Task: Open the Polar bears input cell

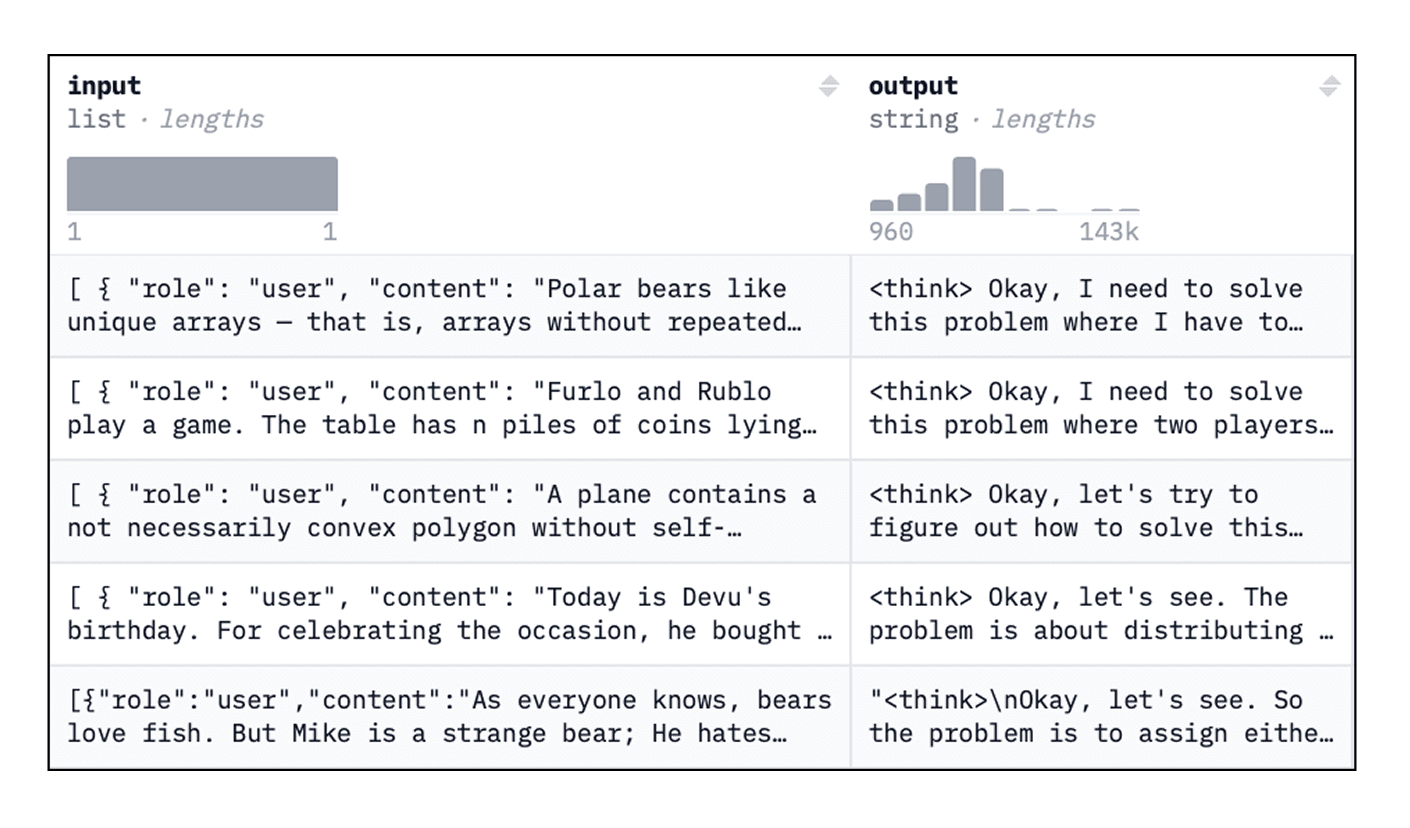Action: [450, 305]
